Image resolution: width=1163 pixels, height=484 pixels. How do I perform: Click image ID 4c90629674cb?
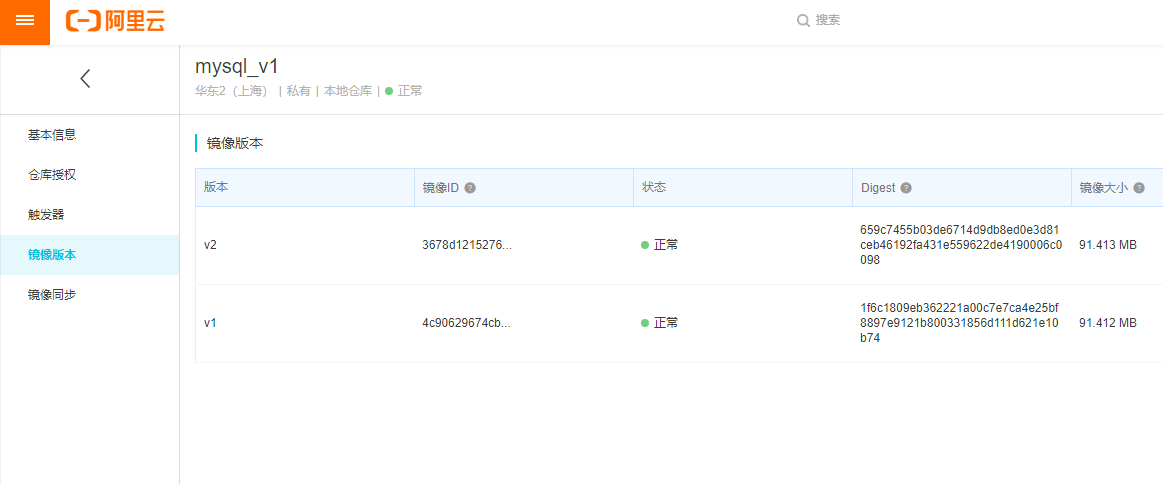point(466,323)
